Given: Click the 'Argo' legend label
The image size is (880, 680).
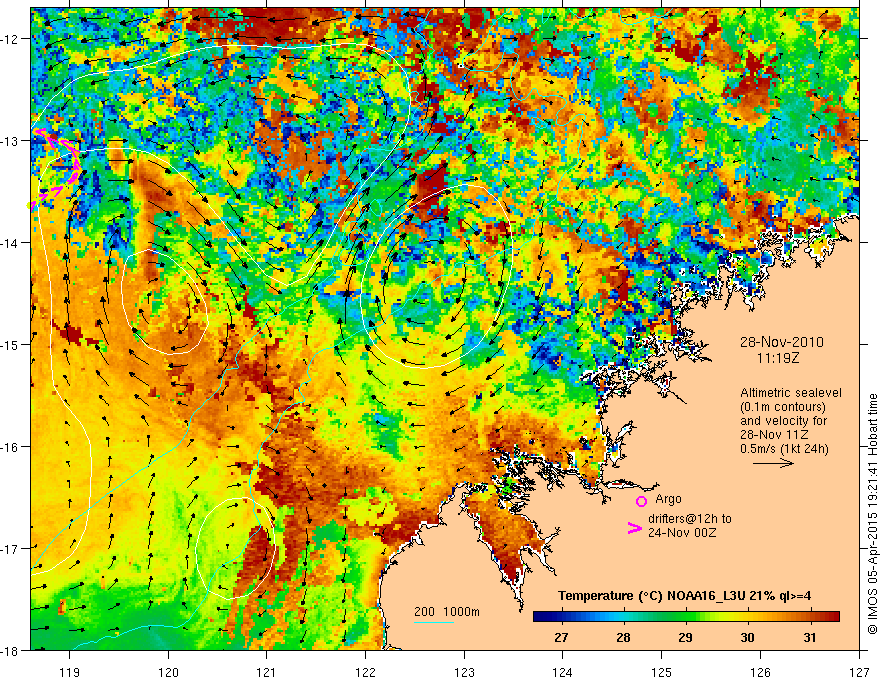Looking at the screenshot, I should (x=668, y=499).
